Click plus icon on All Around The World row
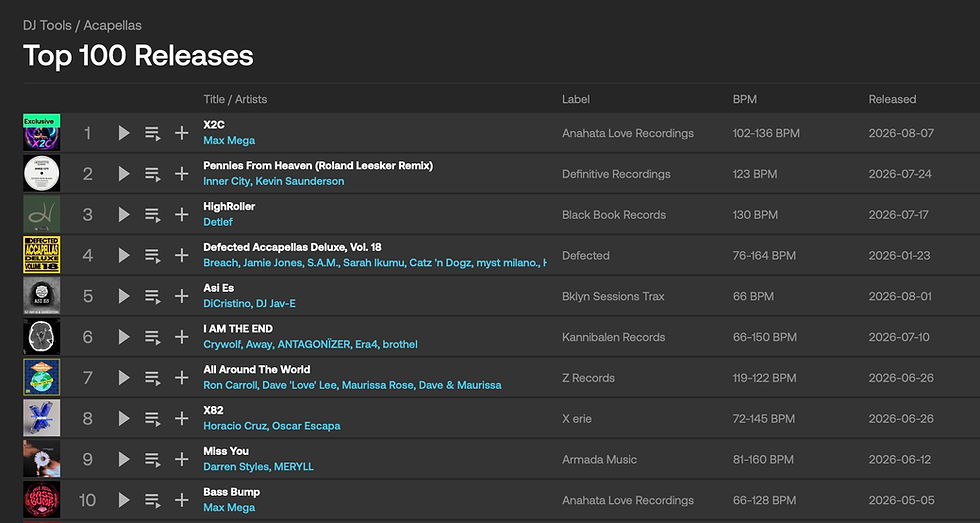Screen dimensions: 980x523 click(181, 377)
